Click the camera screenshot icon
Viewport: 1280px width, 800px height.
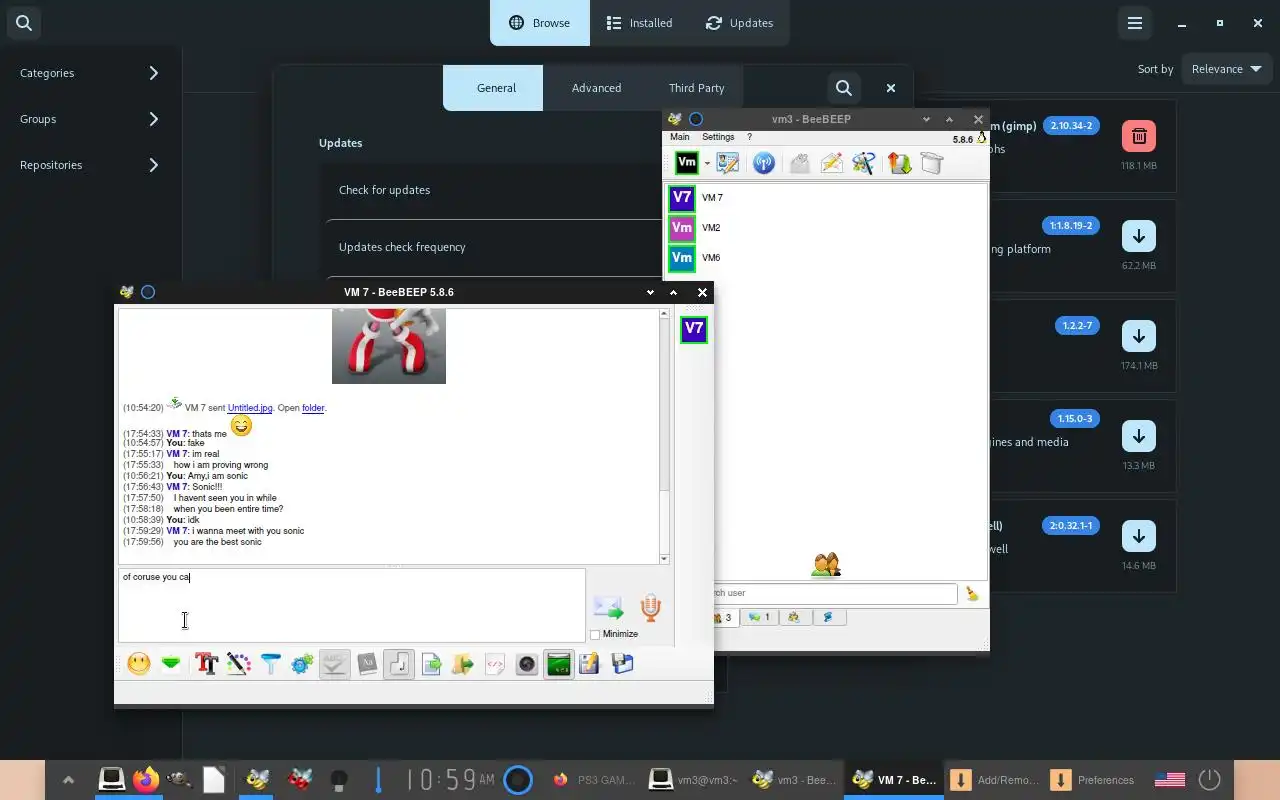(x=527, y=664)
